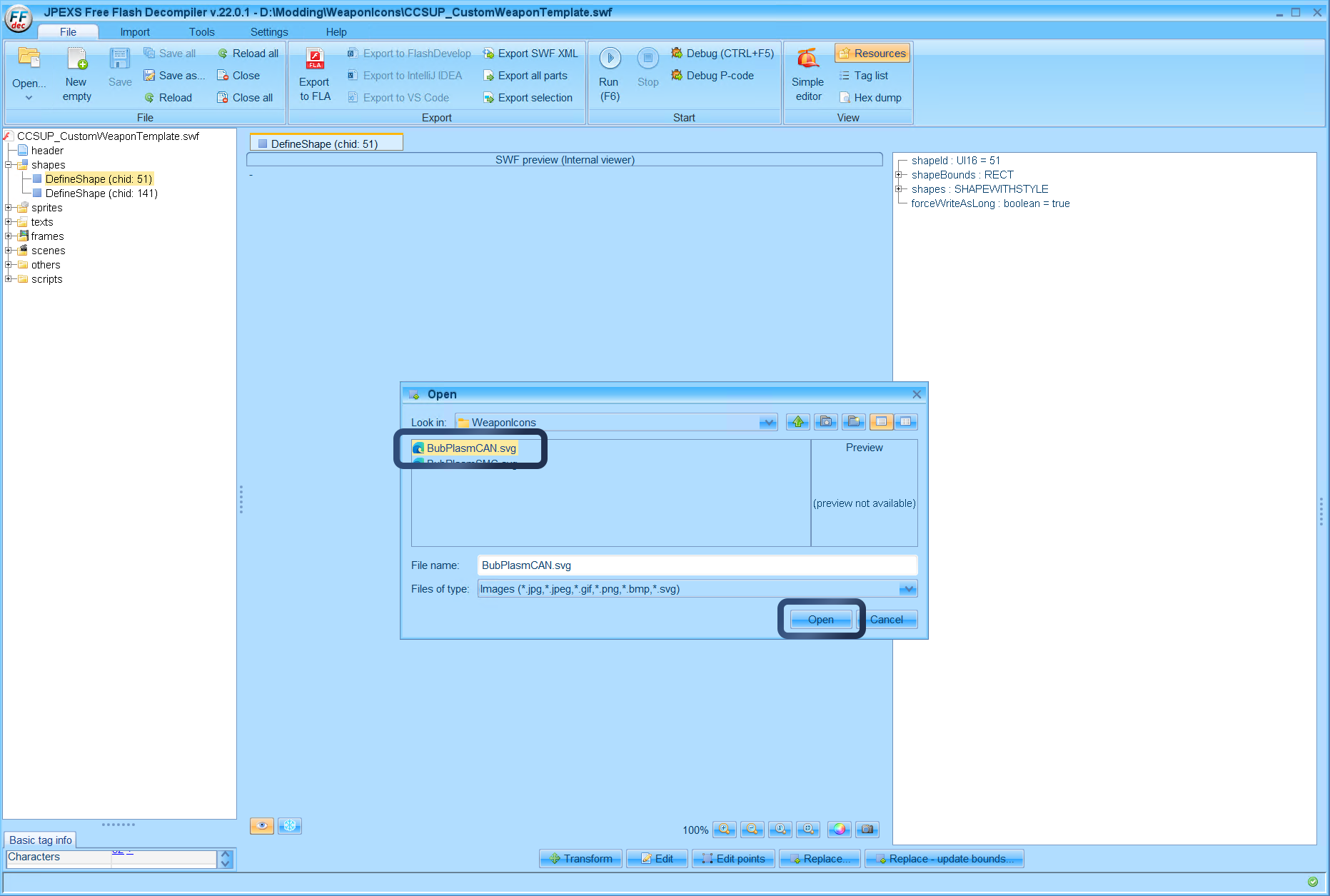Click the New empty file icon
Screen dimensions: 1330x896
point(76,59)
